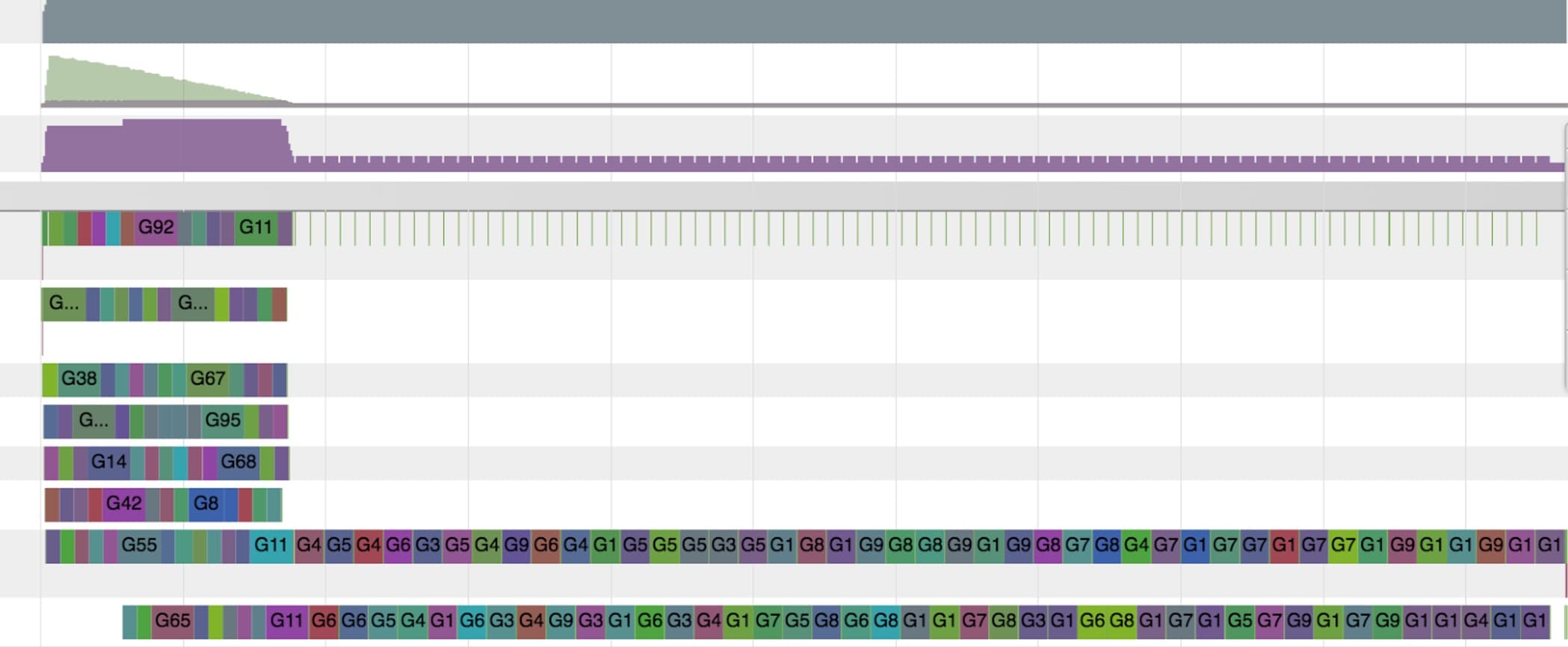Click the red G6 slice right after purple G11
Viewport: 1568px width, 647px height.
324,622
